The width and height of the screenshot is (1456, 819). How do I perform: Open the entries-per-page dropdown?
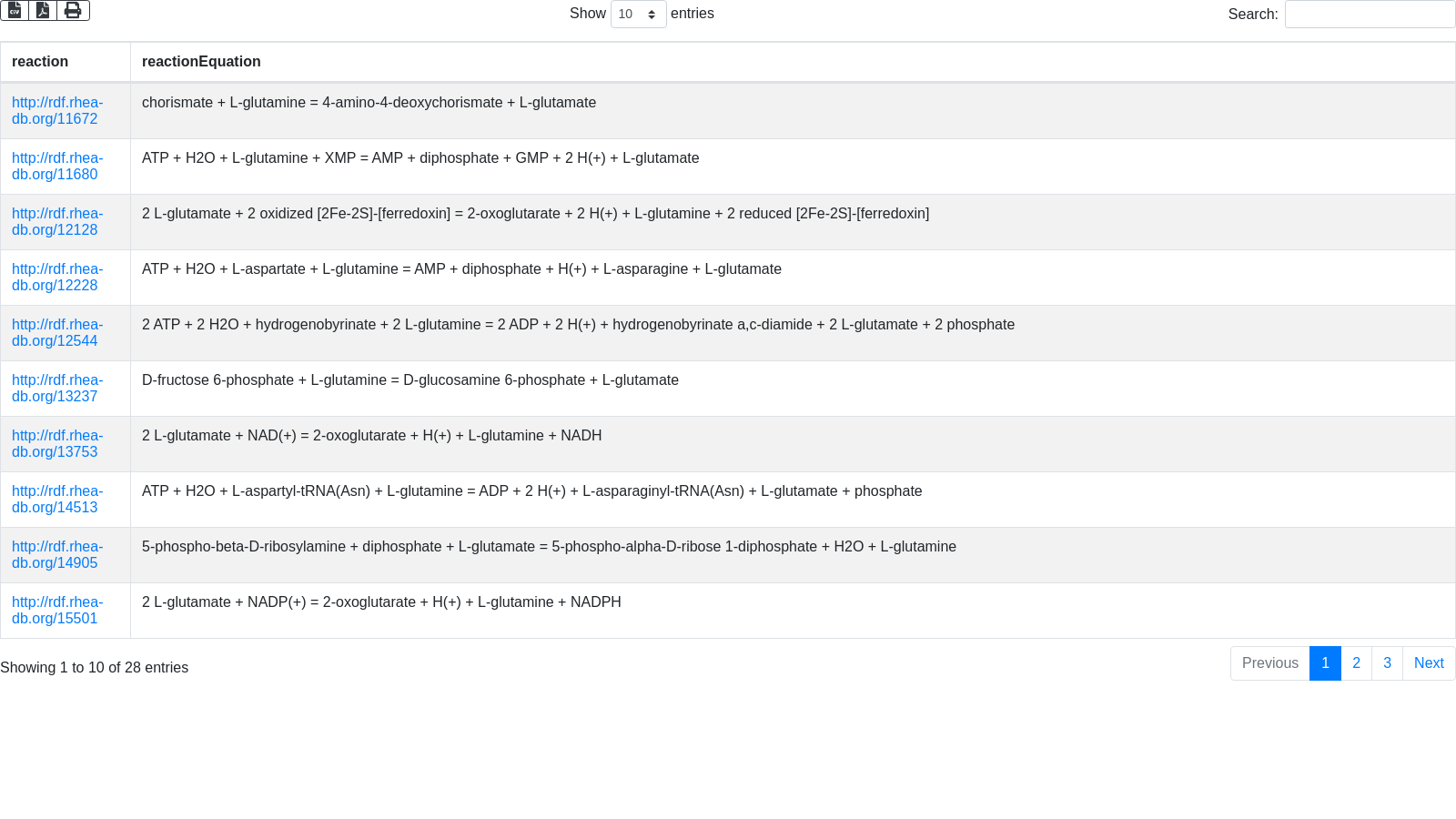638,14
